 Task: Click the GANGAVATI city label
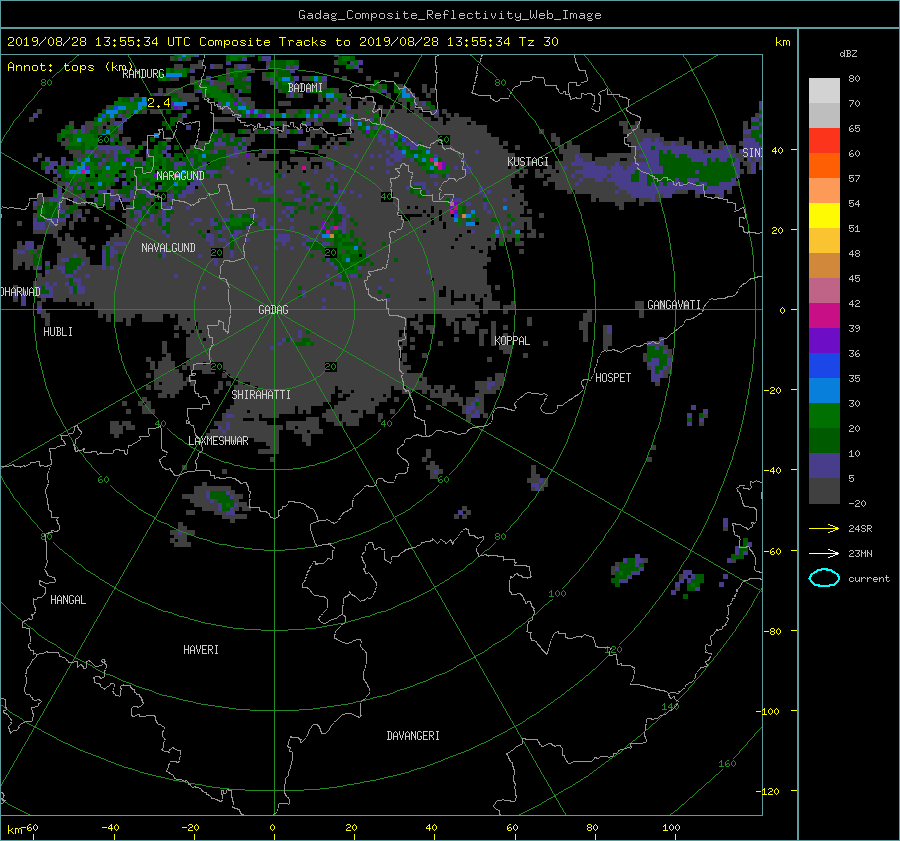pos(674,305)
